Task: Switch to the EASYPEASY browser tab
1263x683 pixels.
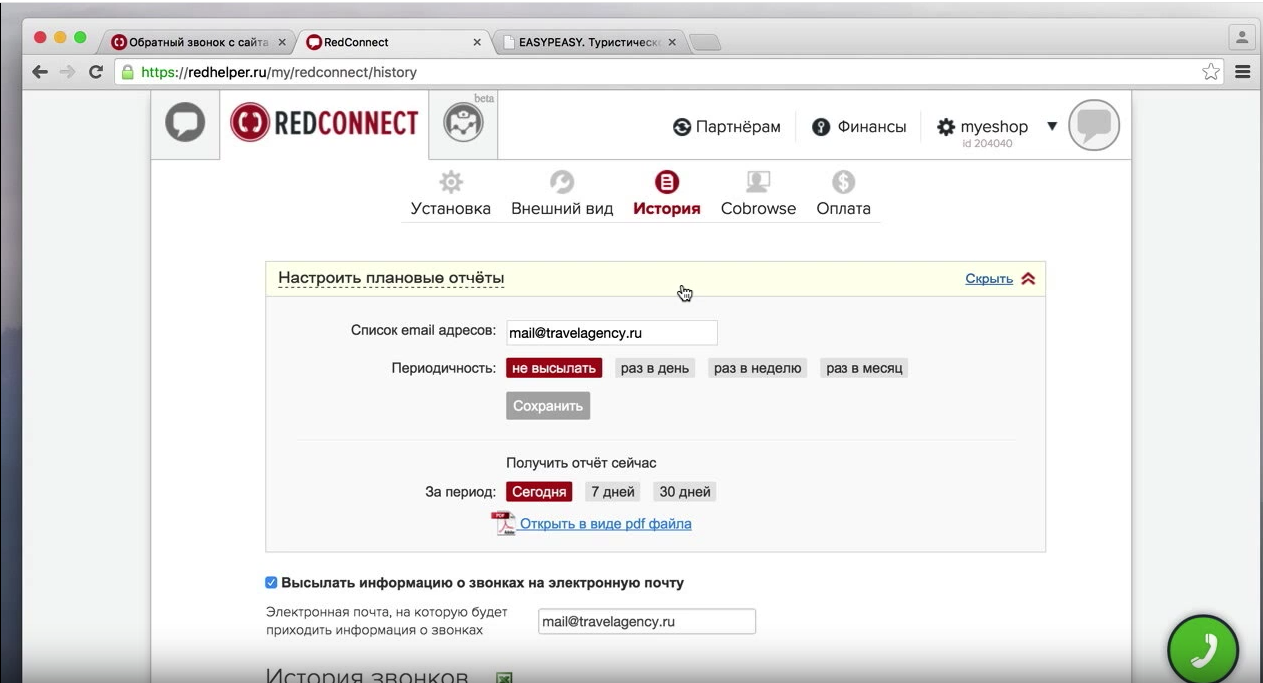Action: (590, 42)
